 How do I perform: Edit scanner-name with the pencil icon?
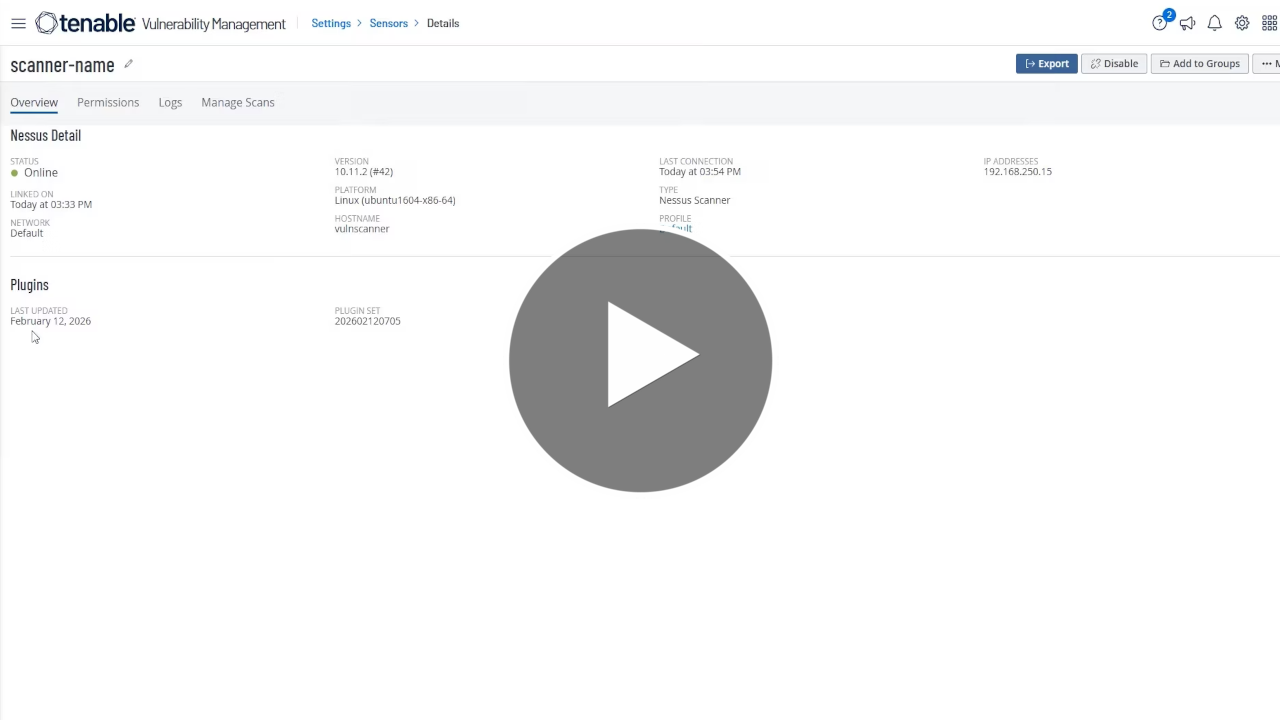pos(128,65)
